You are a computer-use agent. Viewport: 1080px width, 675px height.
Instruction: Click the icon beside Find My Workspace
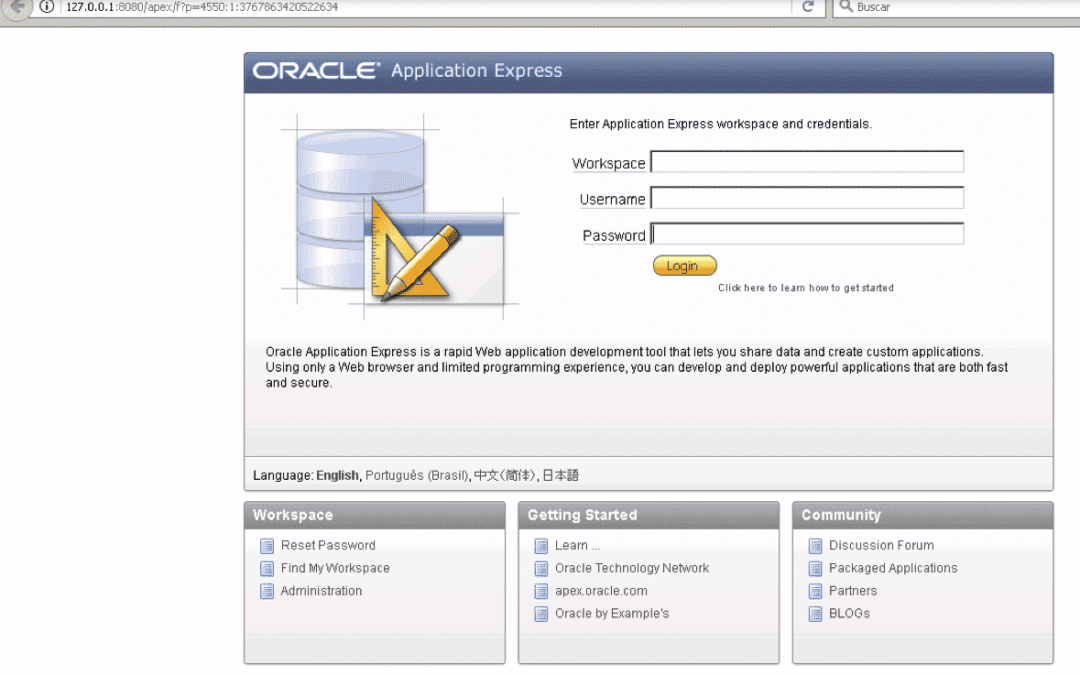coord(267,569)
